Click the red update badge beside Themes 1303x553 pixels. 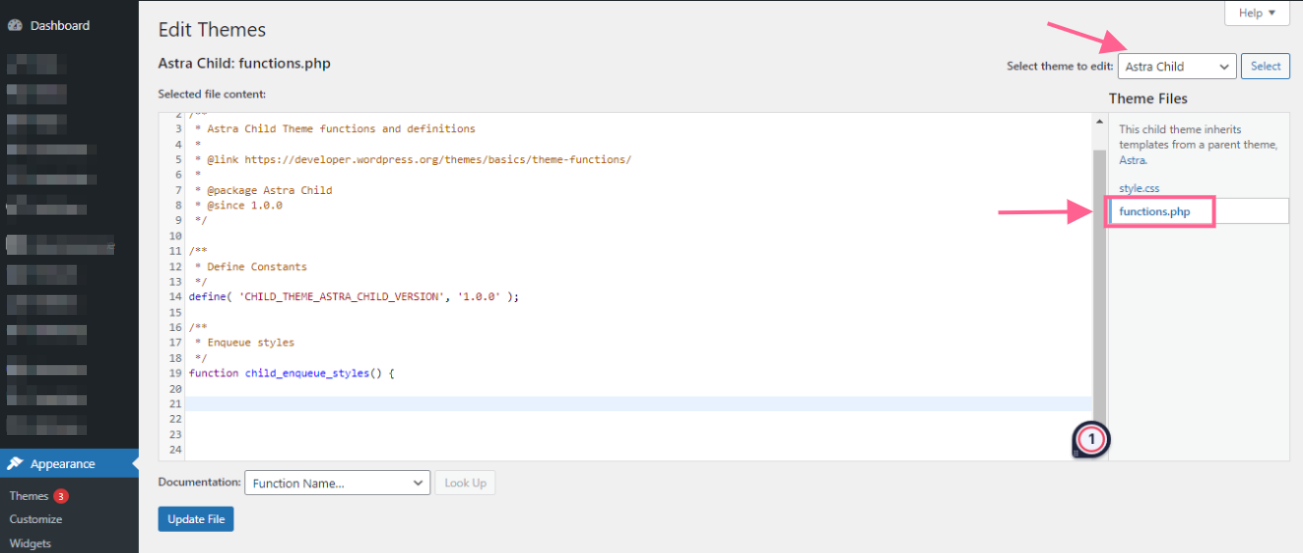(61, 496)
